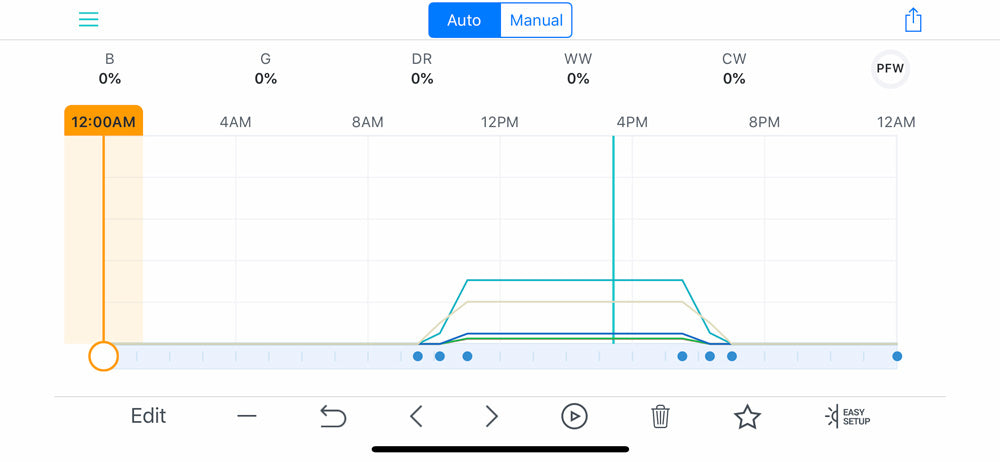The width and height of the screenshot is (1000, 462).
Task: Select the 12:00AM orange time label
Action: pos(103,121)
